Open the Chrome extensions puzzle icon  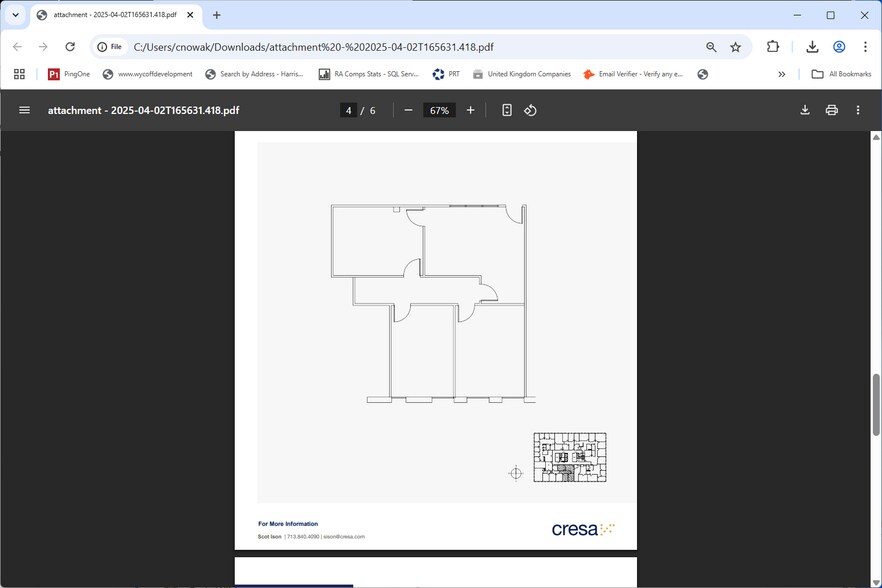[771, 46]
